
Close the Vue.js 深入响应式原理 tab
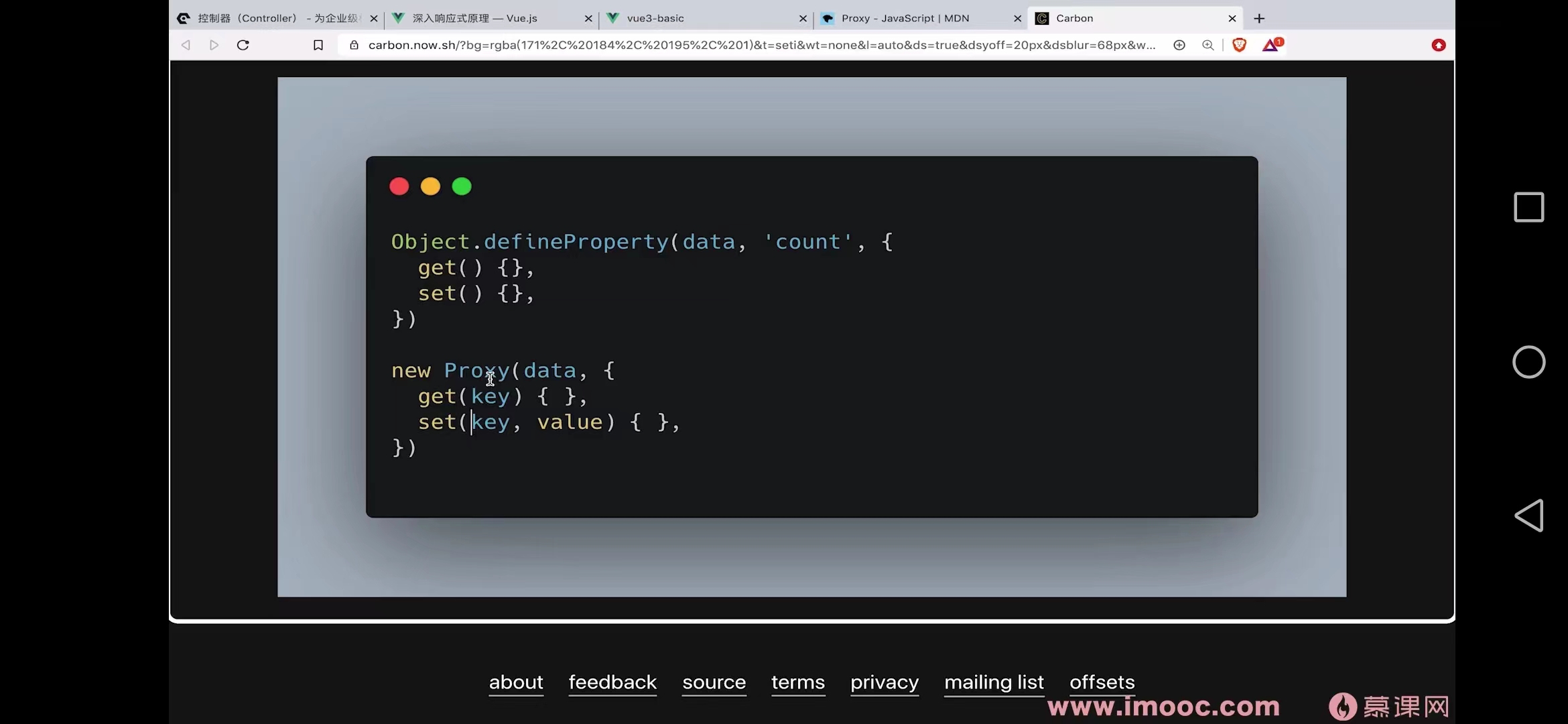588,19
